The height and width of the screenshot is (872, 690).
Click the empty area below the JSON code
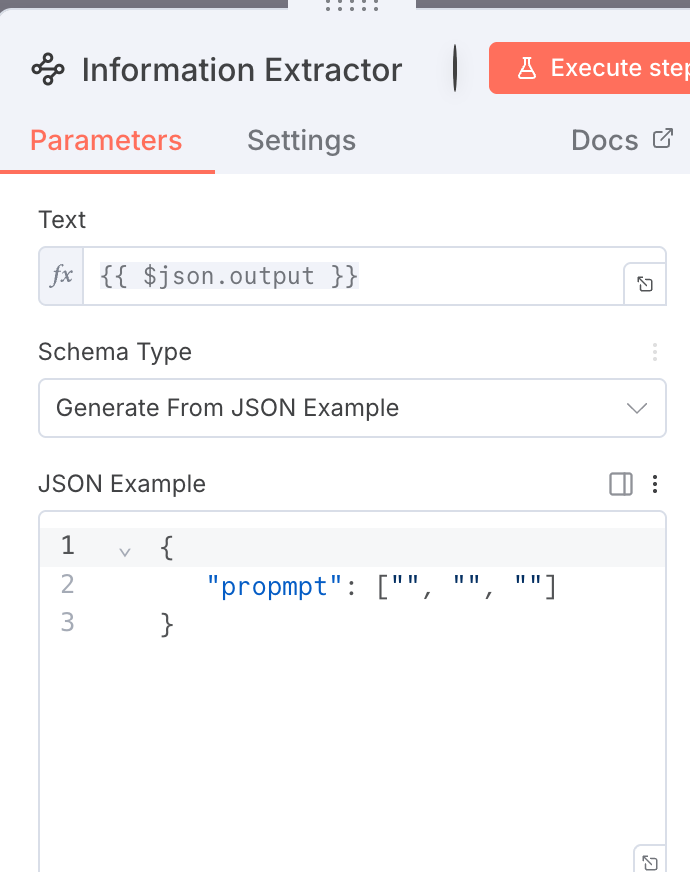tap(350, 750)
